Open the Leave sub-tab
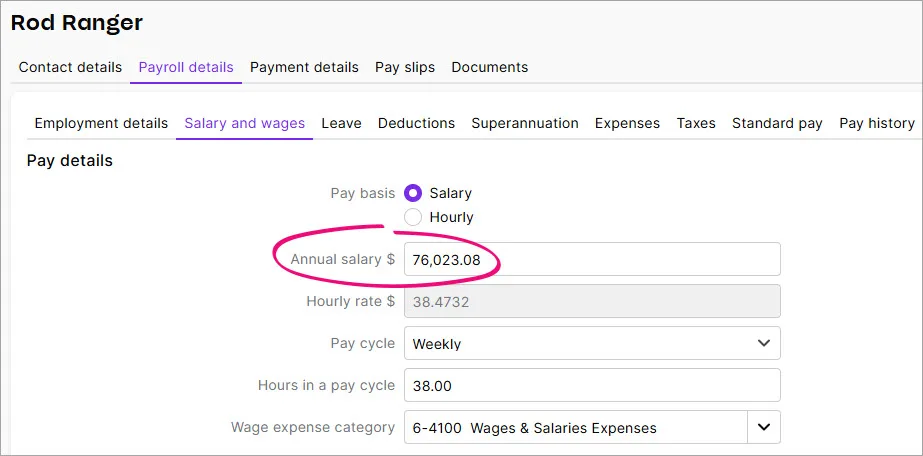 (x=341, y=123)
